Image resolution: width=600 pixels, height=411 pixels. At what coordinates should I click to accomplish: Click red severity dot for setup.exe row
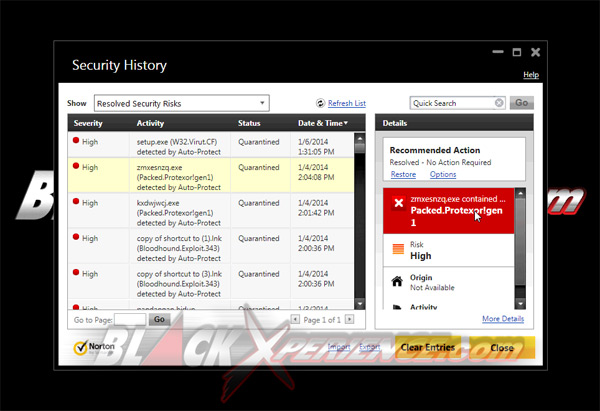tap(76, 140)
